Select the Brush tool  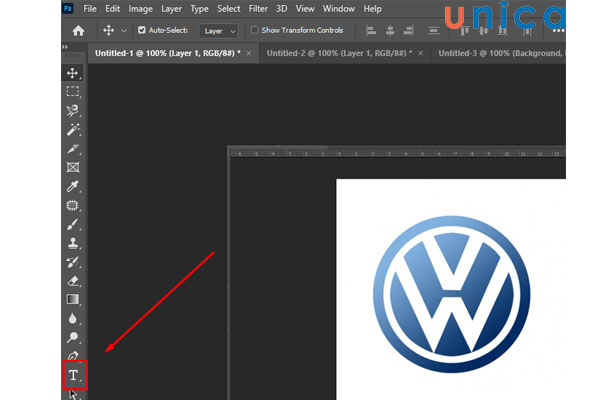73,224
